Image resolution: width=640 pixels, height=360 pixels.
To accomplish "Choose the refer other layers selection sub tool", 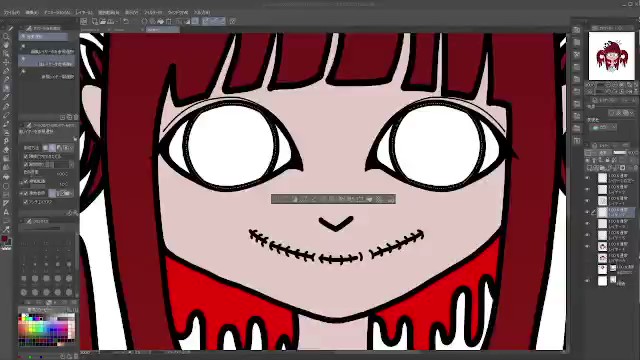I will click(x=47, y=64).
